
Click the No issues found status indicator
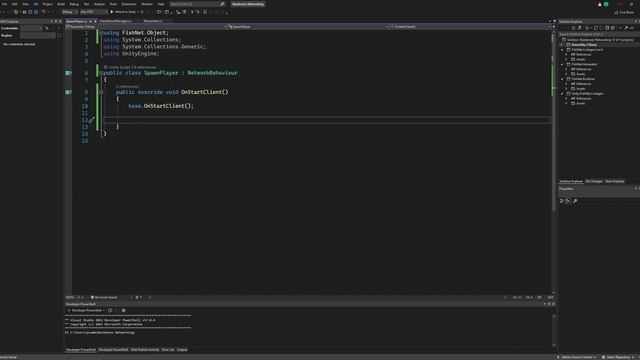coord(104,298)
